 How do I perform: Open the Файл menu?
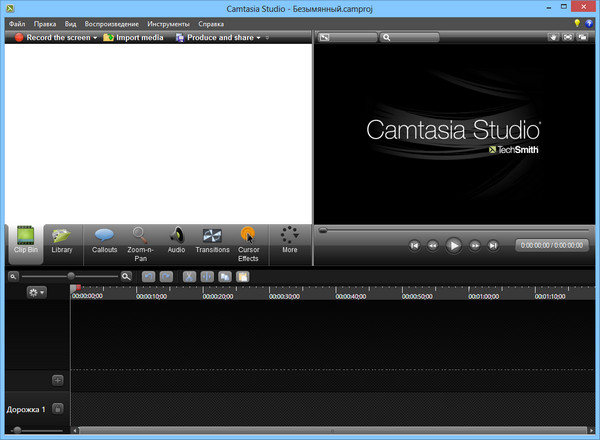16,22
